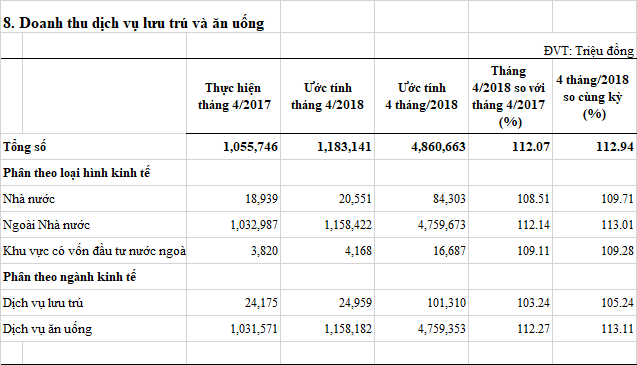Click the cell with value 113.01
Viewport: 637px width, 365px height.
coord(617,225)
